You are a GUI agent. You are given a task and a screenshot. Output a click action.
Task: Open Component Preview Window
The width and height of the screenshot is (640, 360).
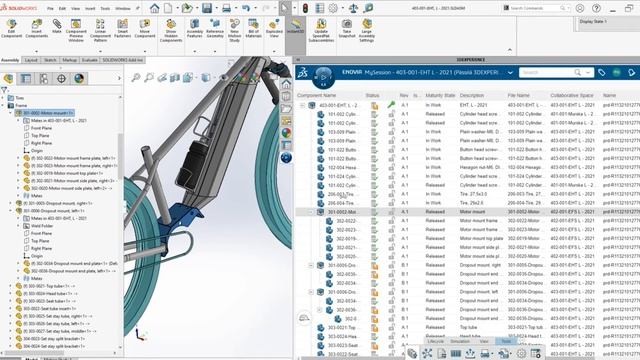(x=76, y=31)
